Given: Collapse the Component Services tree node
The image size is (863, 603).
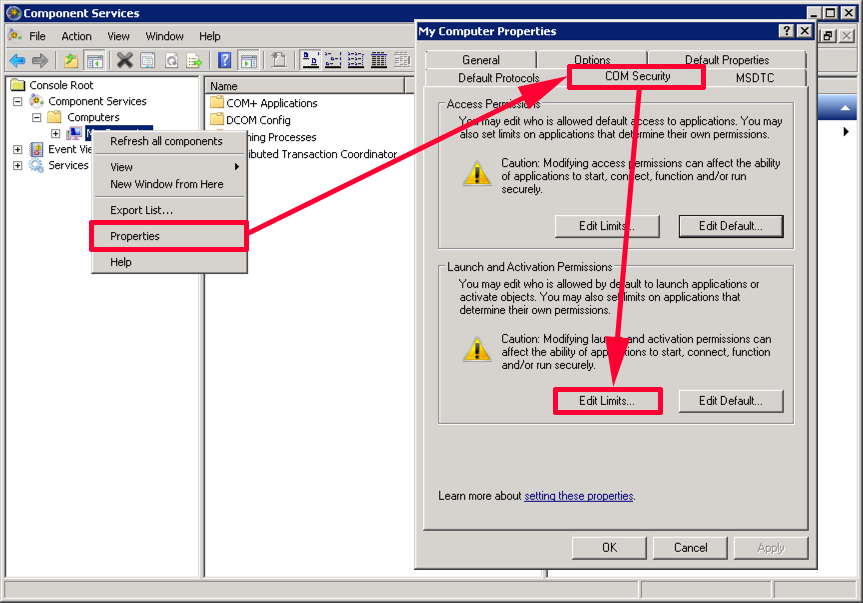Looking at the screenshot, I should click(x=18, y=101).
